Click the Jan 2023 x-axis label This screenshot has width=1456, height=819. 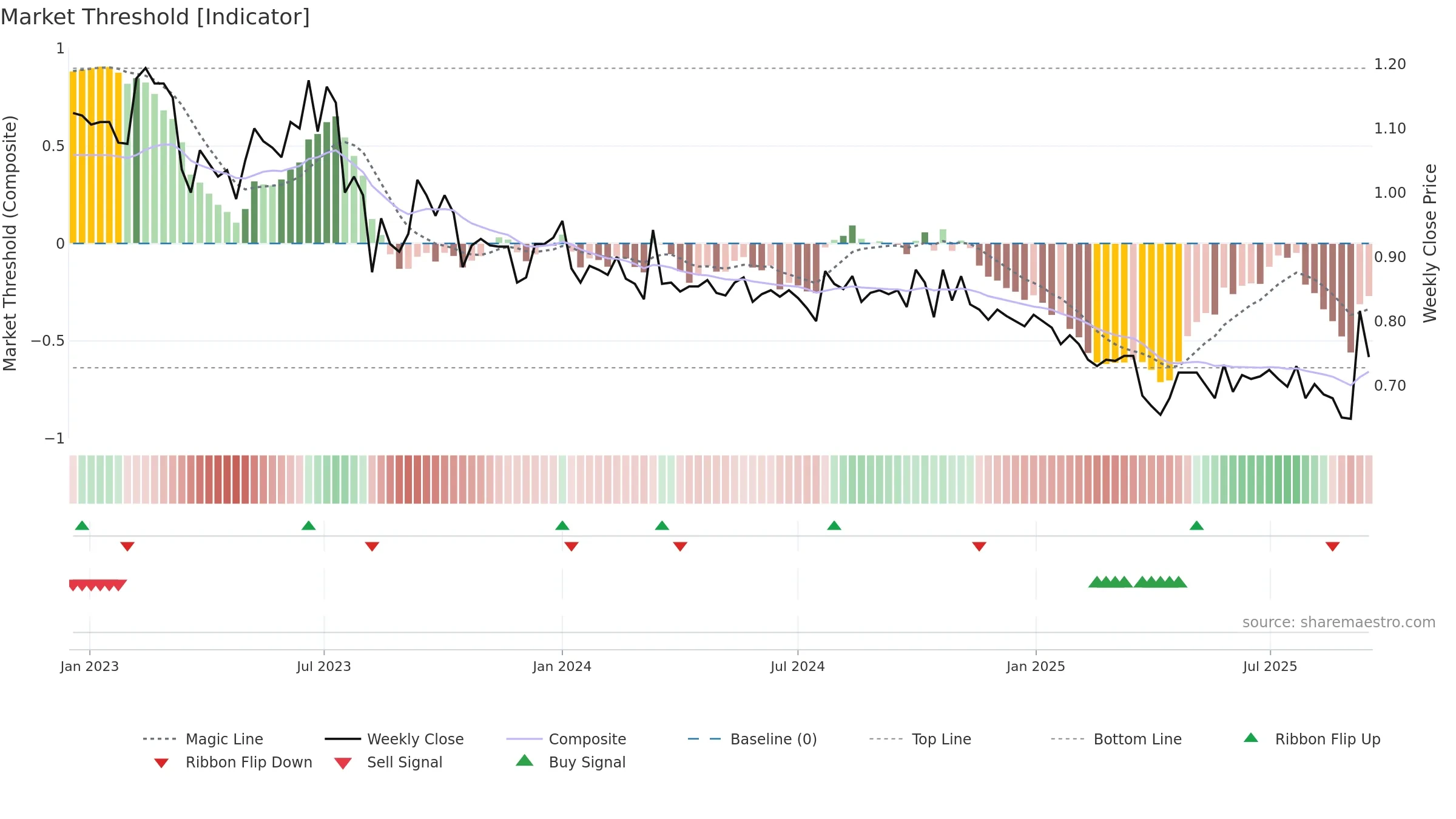pos(90,666)
